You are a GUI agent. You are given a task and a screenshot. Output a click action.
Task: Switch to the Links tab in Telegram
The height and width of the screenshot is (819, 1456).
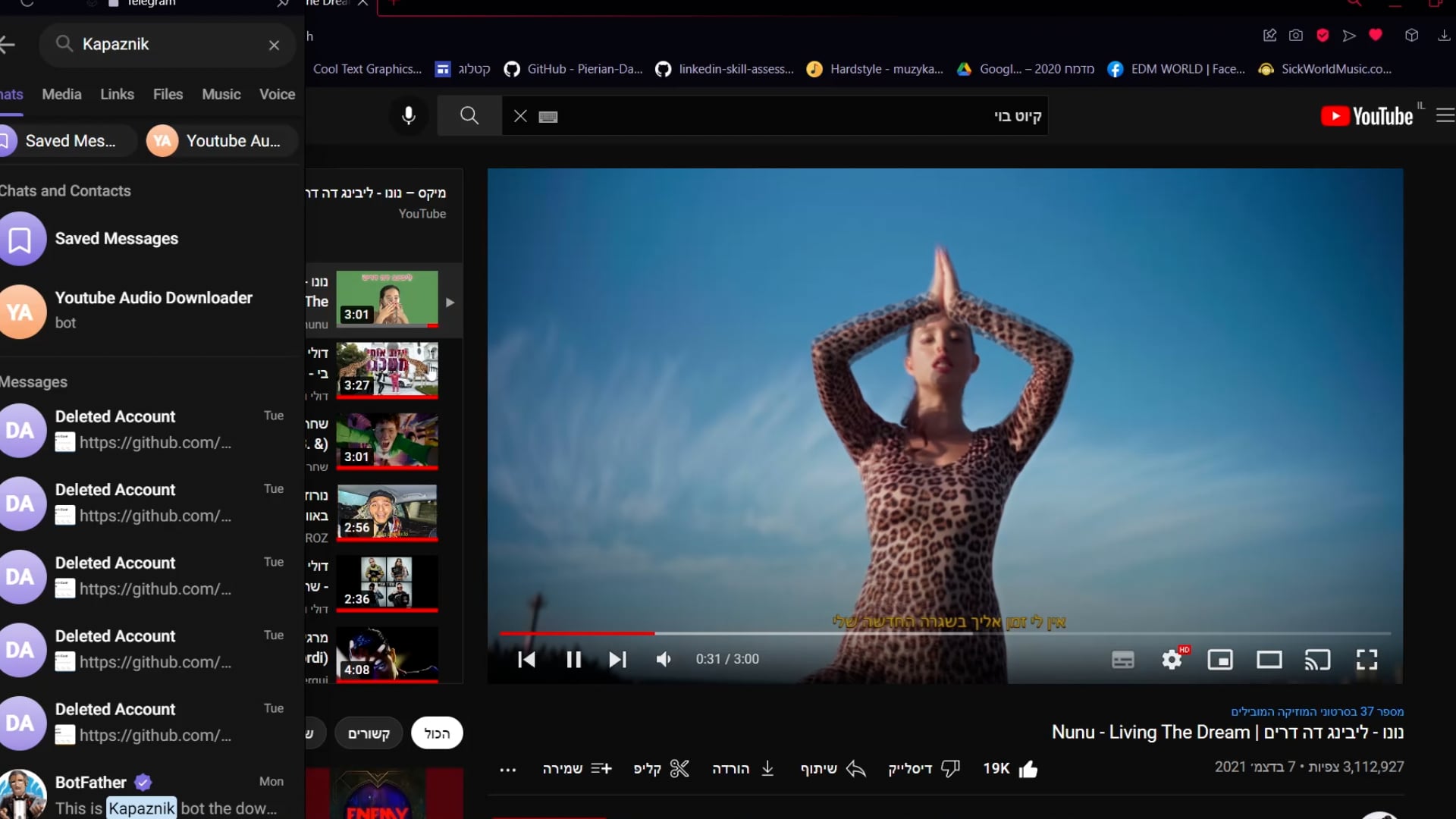[x=117, y=94]
